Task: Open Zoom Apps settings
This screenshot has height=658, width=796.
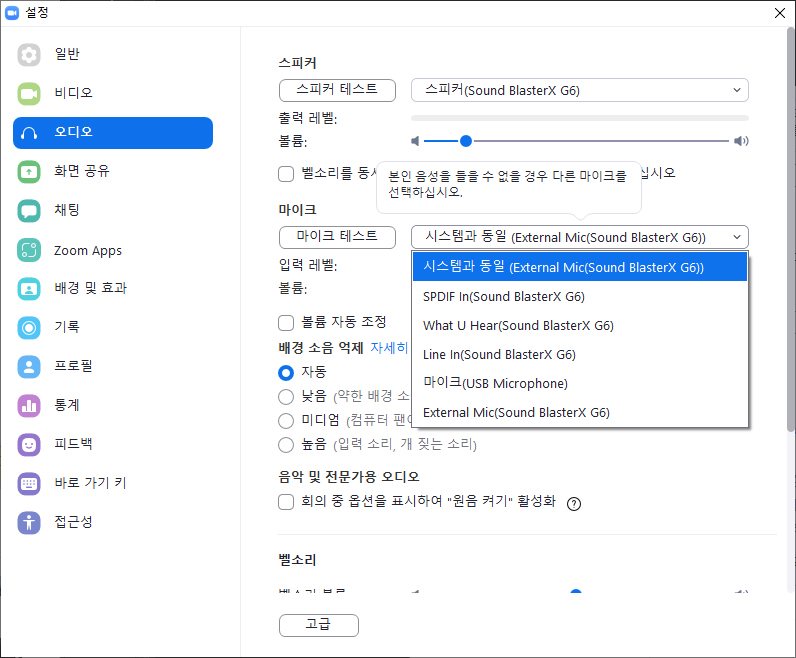Action: click(x=113, y=250)
